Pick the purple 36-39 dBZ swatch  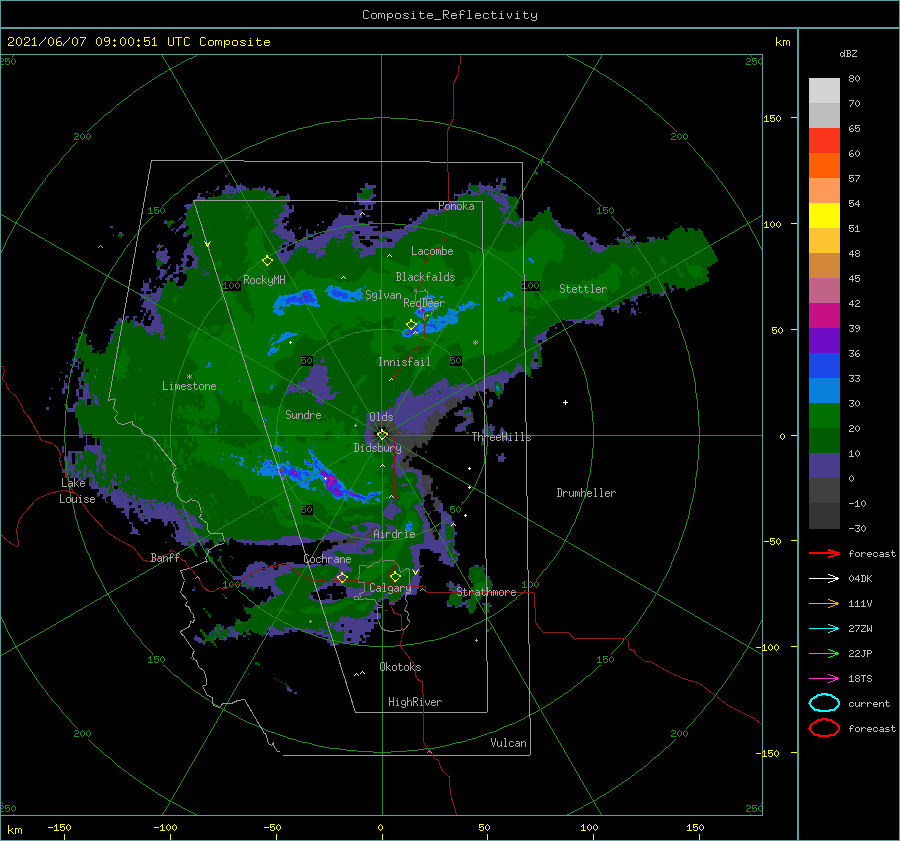(824, 341)
